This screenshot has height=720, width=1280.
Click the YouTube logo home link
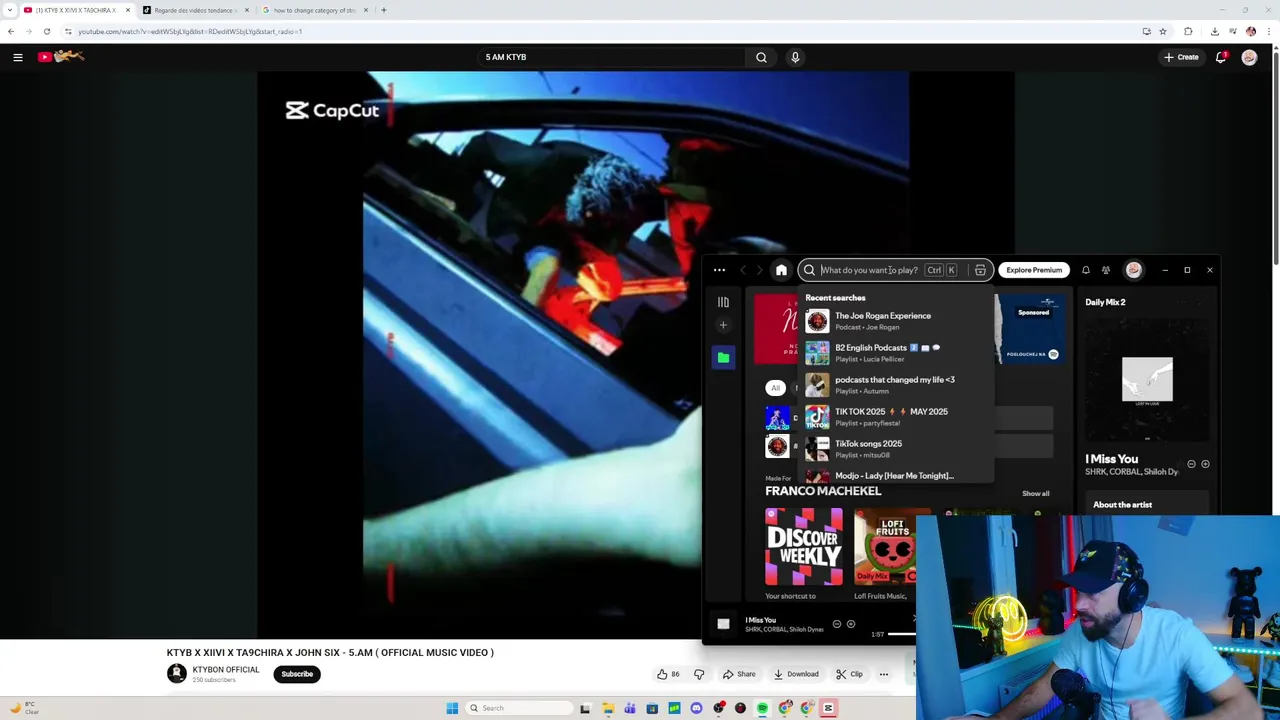pos(61,57)
